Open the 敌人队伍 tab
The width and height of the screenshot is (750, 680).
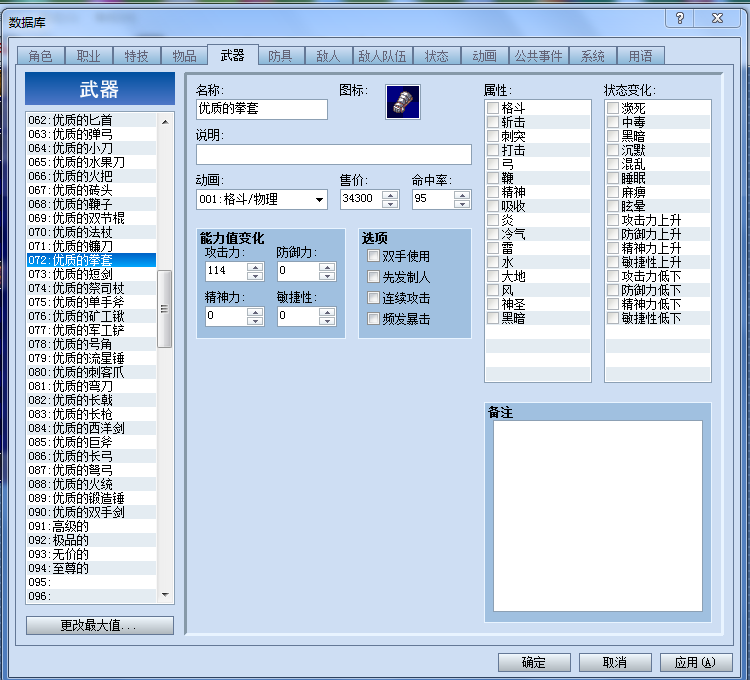click(382, 56)
